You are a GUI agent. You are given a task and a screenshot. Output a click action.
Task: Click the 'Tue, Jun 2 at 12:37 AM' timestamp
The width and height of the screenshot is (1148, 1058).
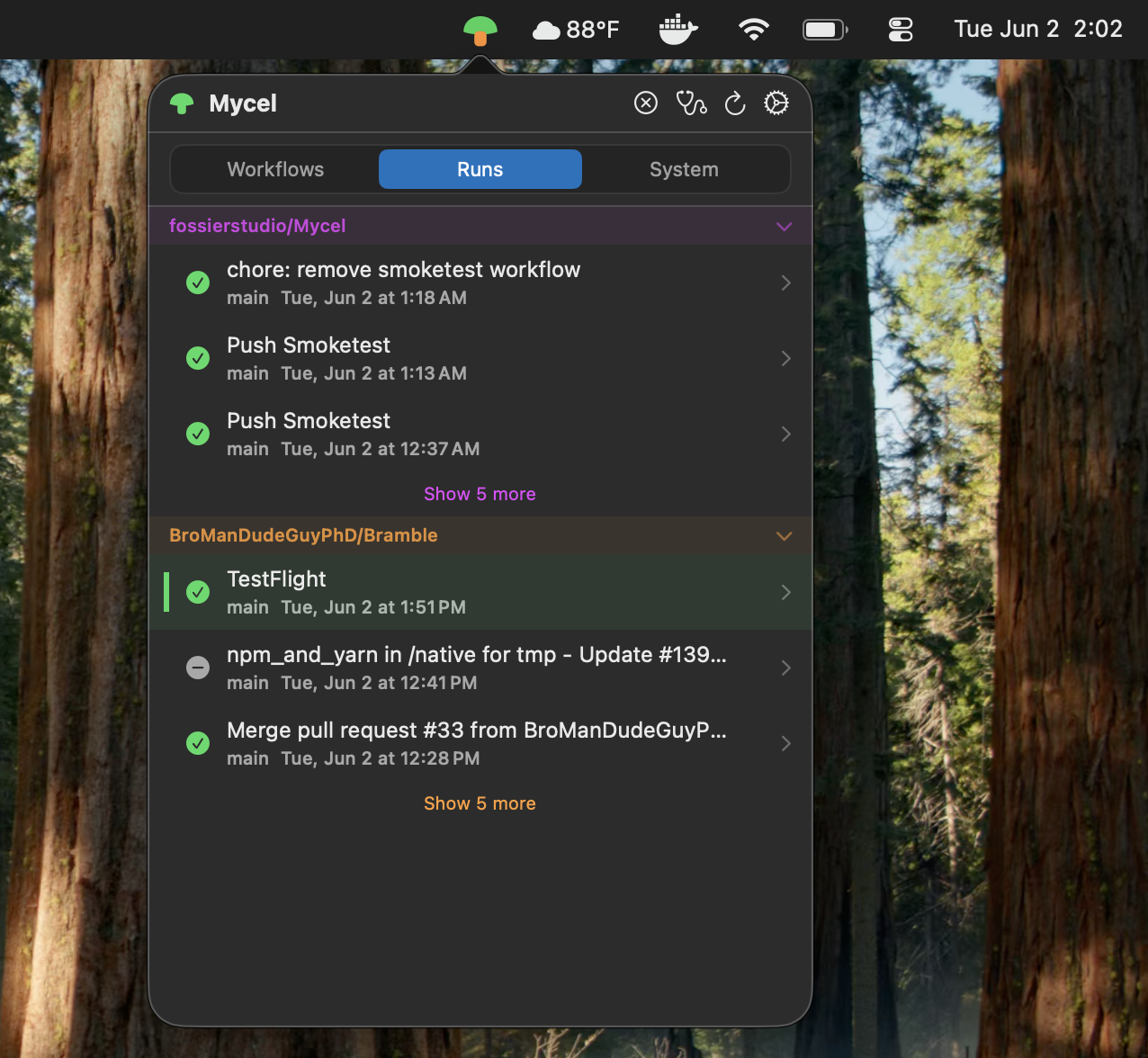pyautogui.click(x=381, y=449)
